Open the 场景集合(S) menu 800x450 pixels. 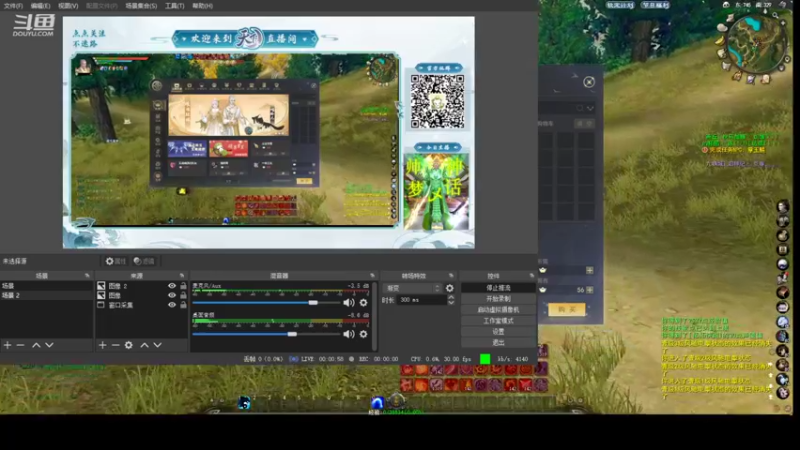(141, 6)
